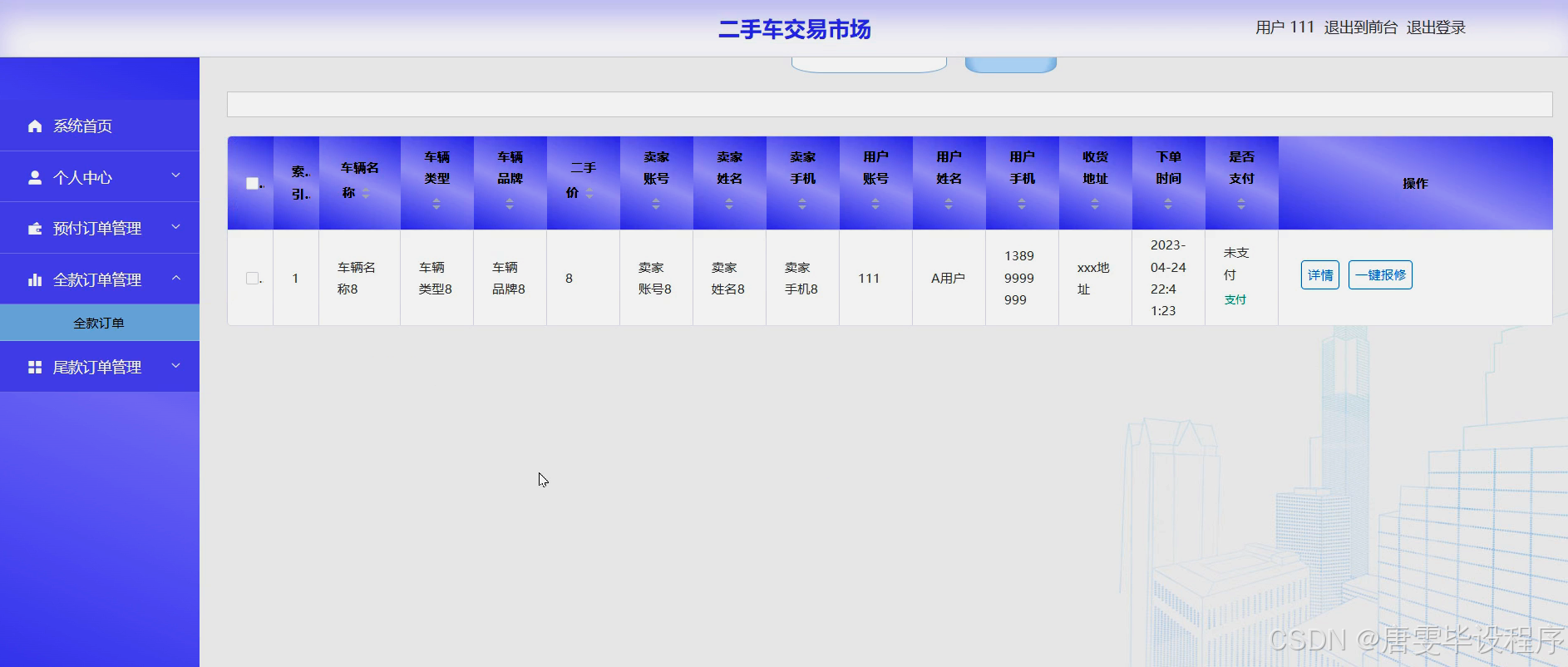This screenshot has width=1568, height=667.
Task: Sort table by 卖家姓名 column arrows
Action: [x=729, y=204]
